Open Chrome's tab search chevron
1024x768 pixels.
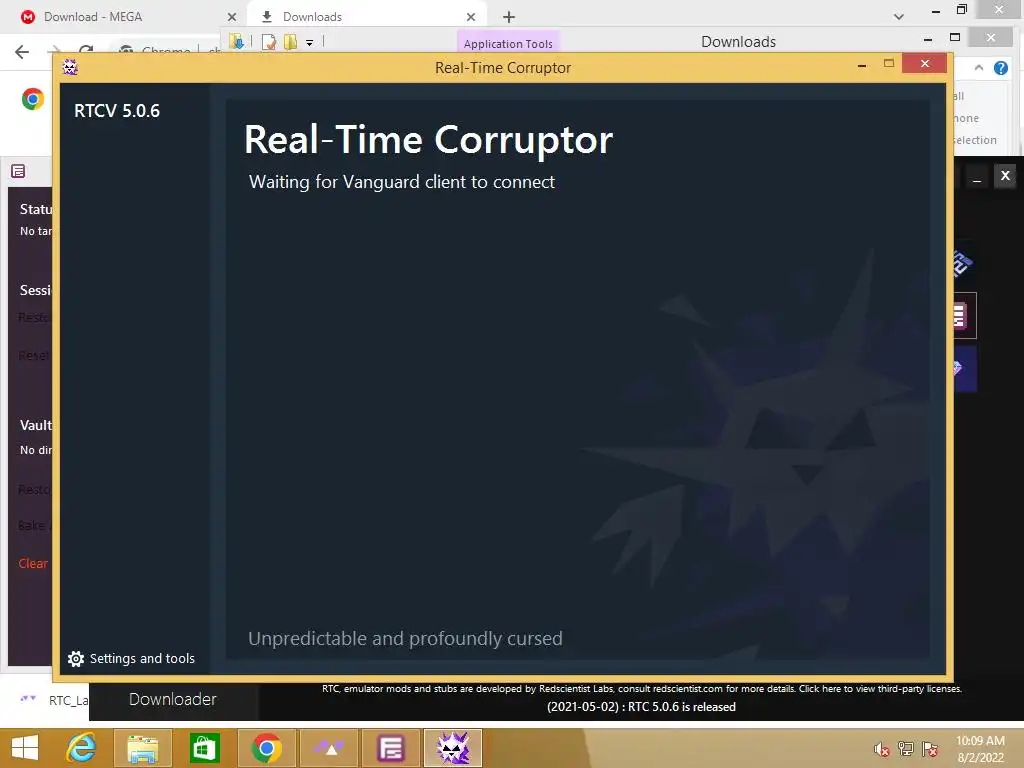tap(899, 17)
